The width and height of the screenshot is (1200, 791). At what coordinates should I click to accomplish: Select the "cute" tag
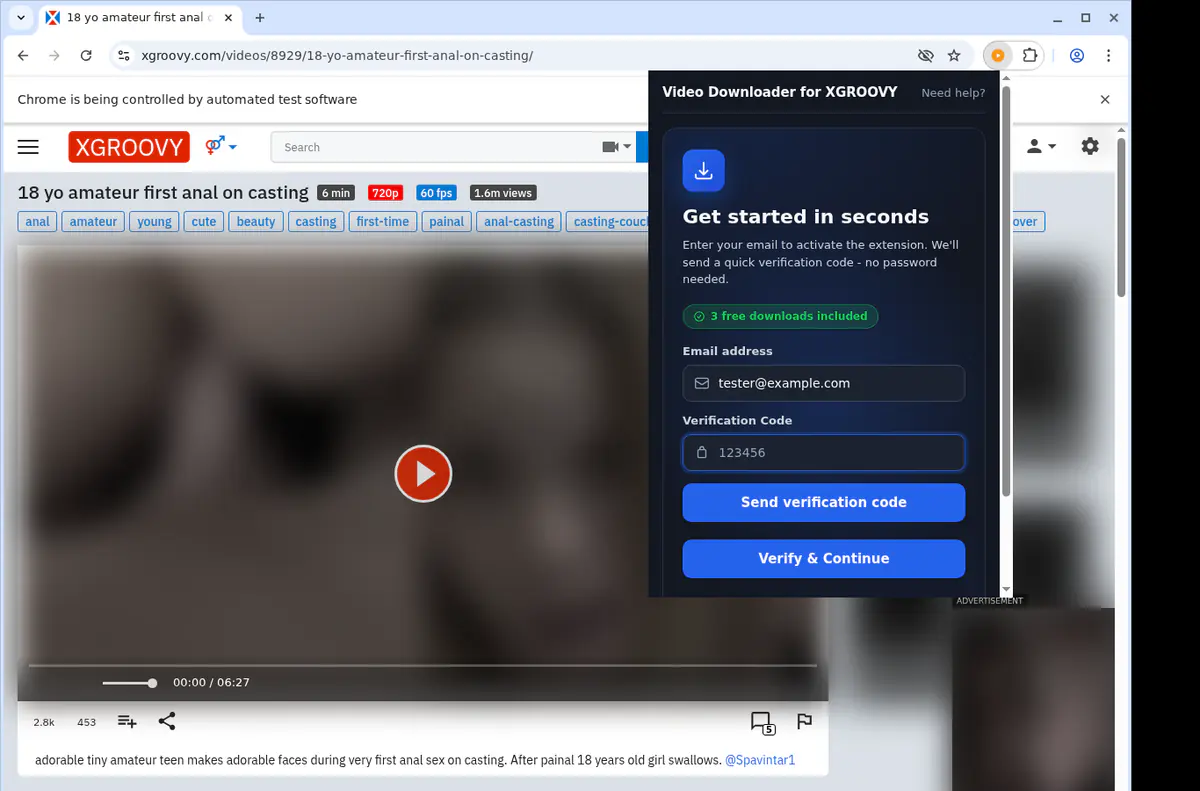[x=204, y=221]
